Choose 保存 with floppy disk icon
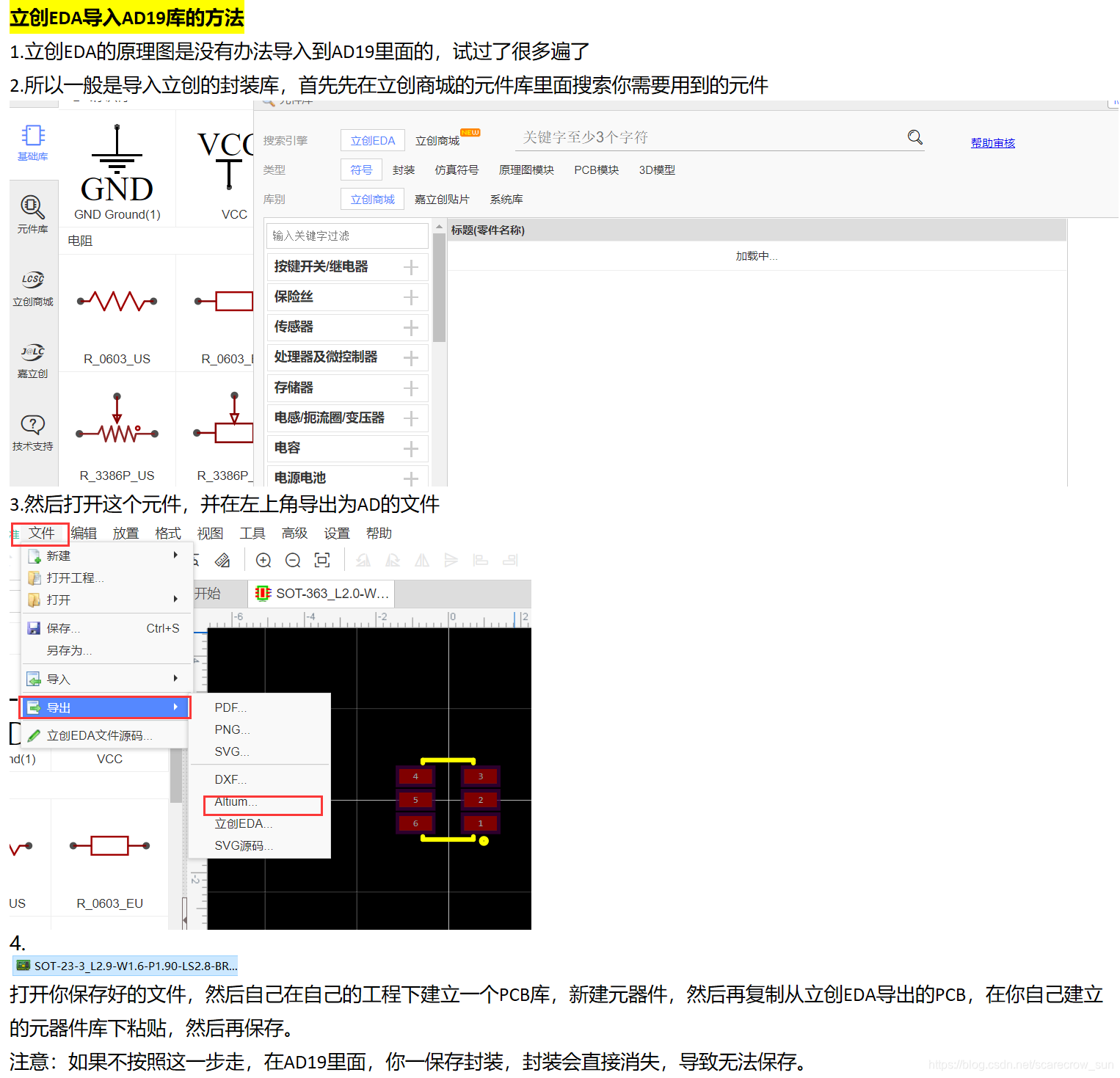1120x1078 pixels. [x=106, y=628]
